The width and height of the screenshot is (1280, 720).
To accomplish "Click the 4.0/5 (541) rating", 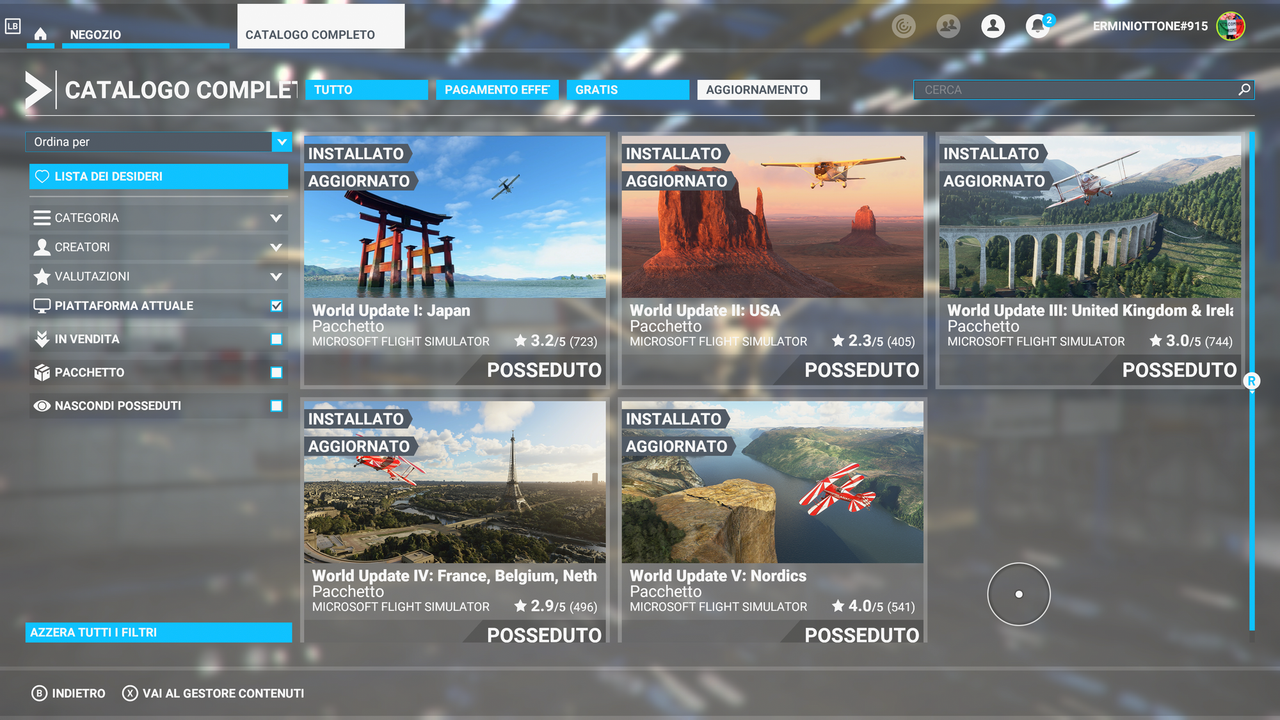I will [x=873, y=606].
